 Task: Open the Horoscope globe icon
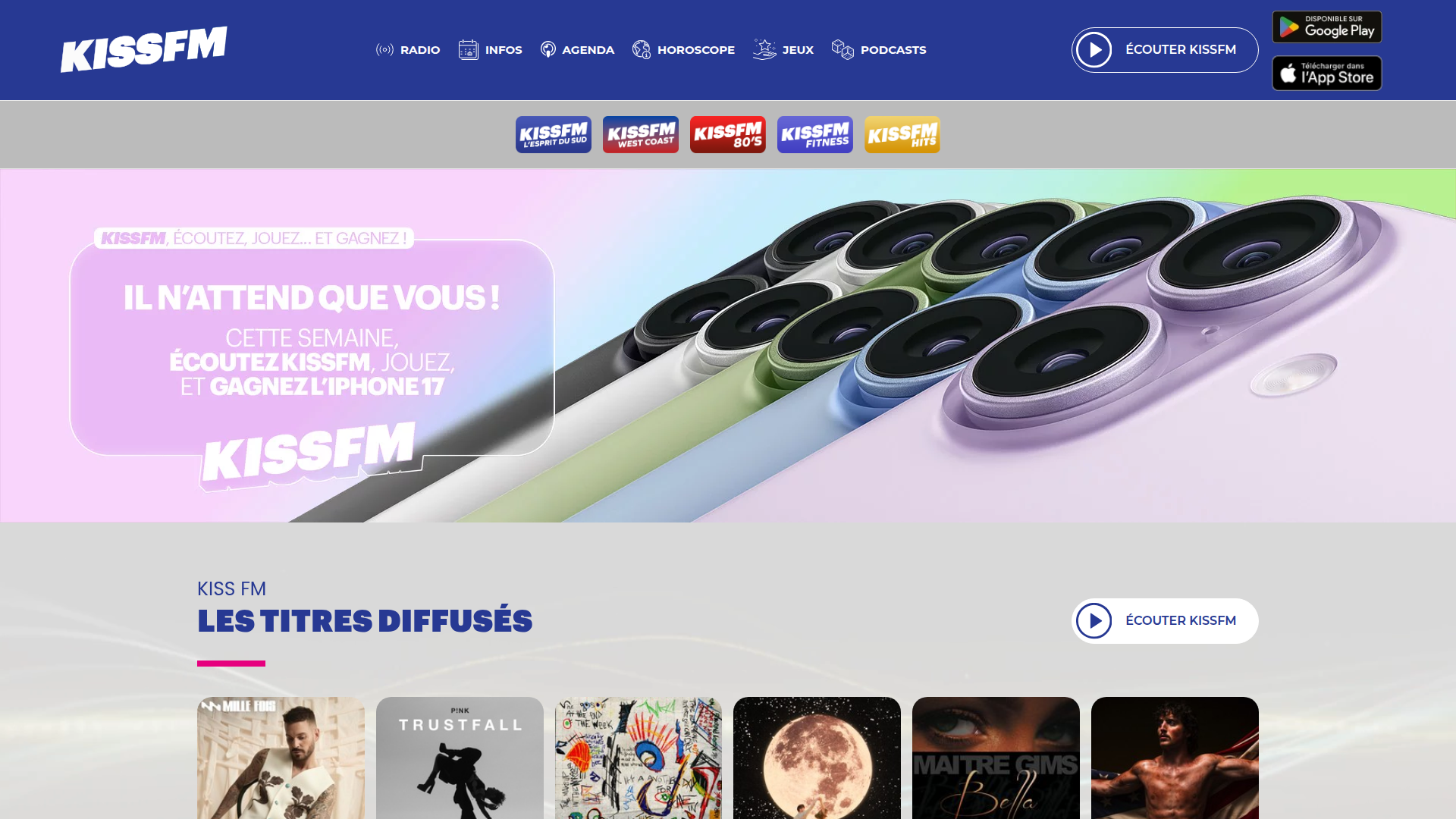coord(642,50)
